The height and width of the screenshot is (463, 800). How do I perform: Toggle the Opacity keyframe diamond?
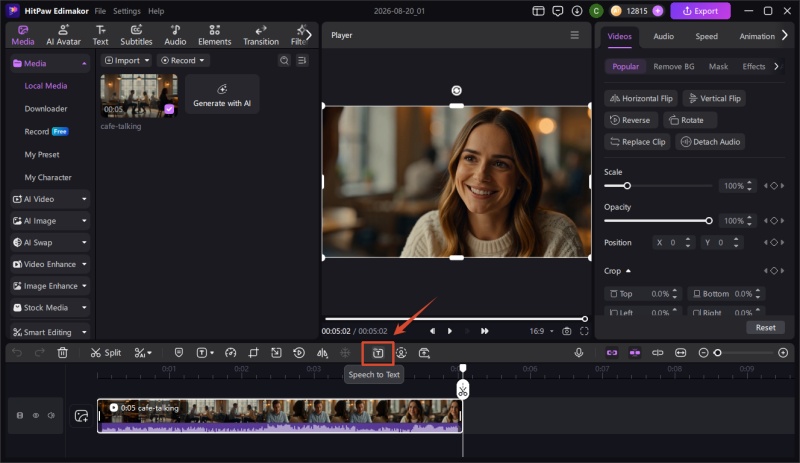click(774, 221)
